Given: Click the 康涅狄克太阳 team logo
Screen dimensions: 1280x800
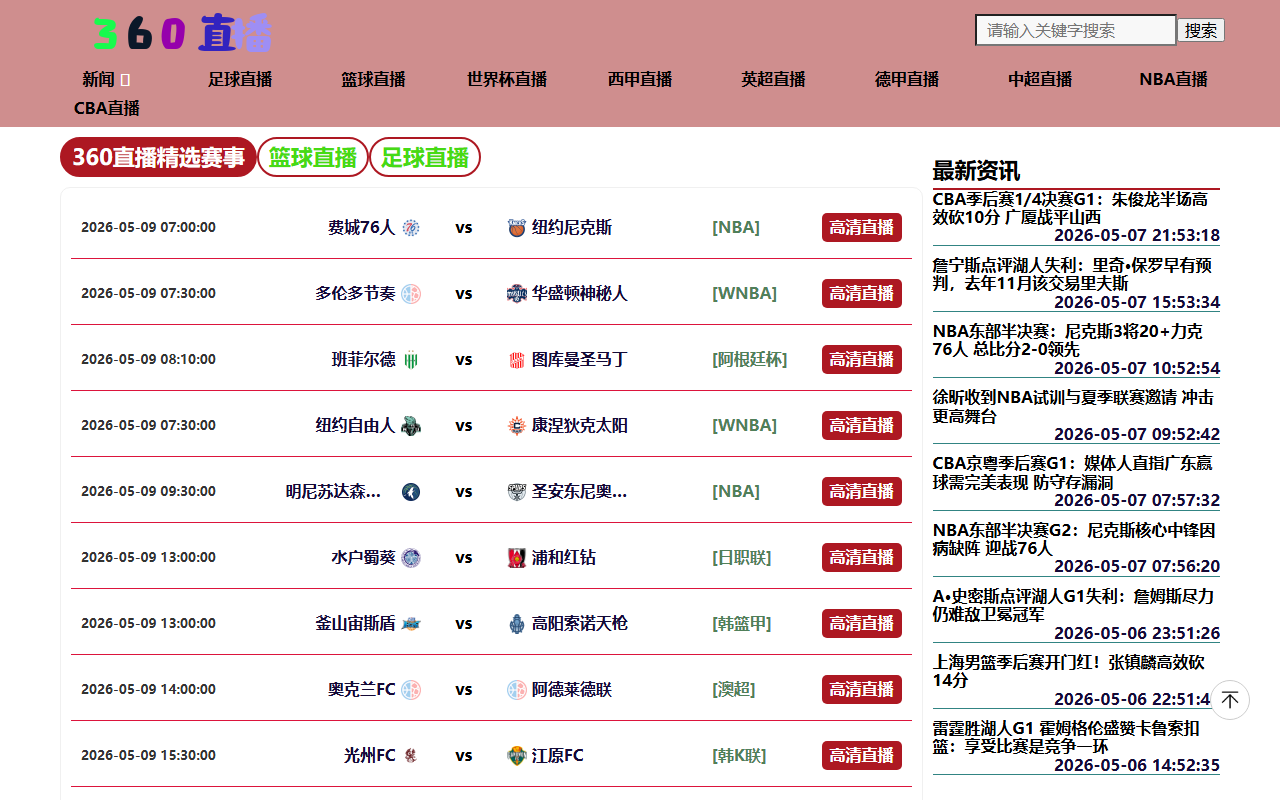Looking at the screenshot, I should tap(516, 426).
